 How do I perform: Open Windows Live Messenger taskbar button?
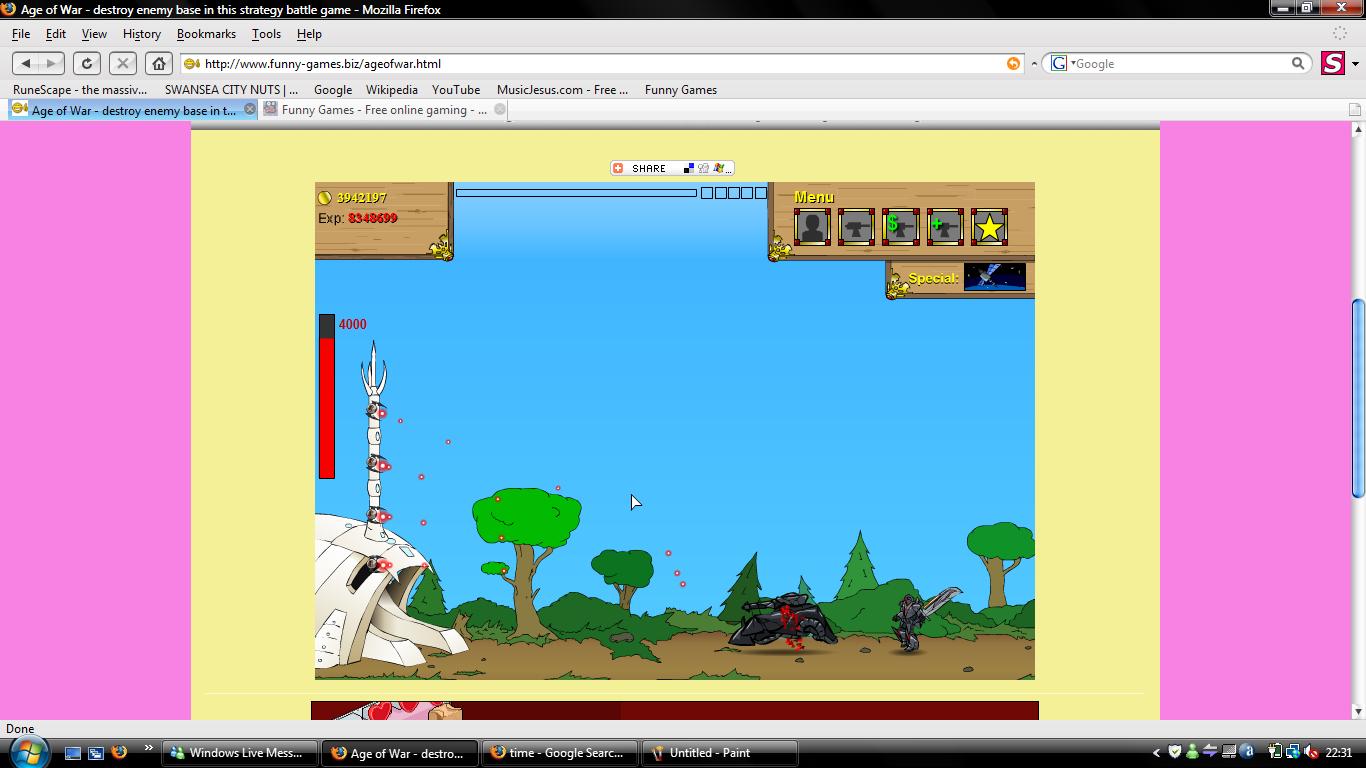tap(240, 753)
